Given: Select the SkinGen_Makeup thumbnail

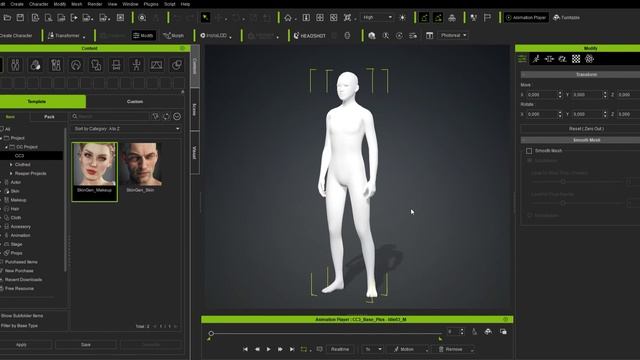Looking at the screenshot, I should pos(95,172).
